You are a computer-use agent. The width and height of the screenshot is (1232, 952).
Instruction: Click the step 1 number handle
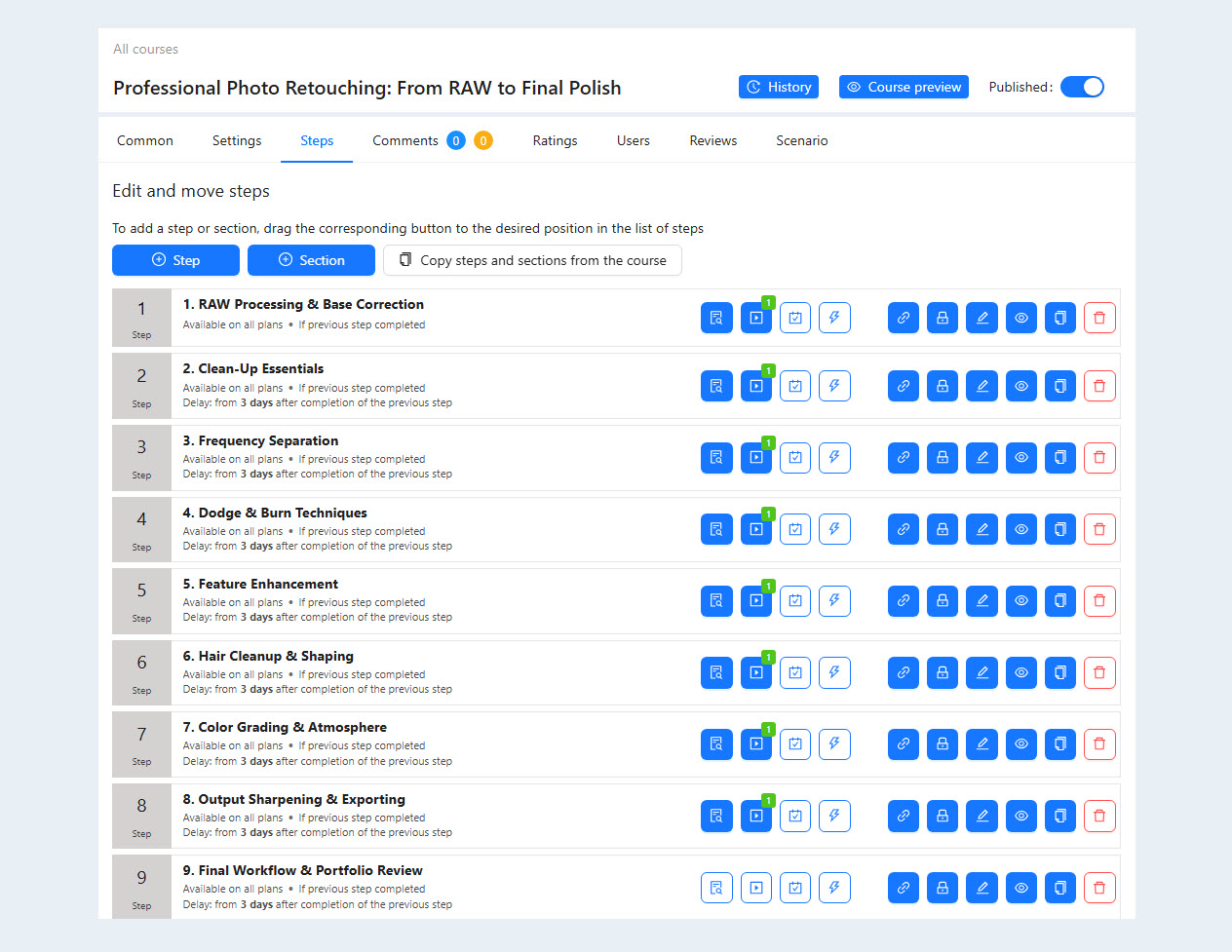(x=141, y=318)
